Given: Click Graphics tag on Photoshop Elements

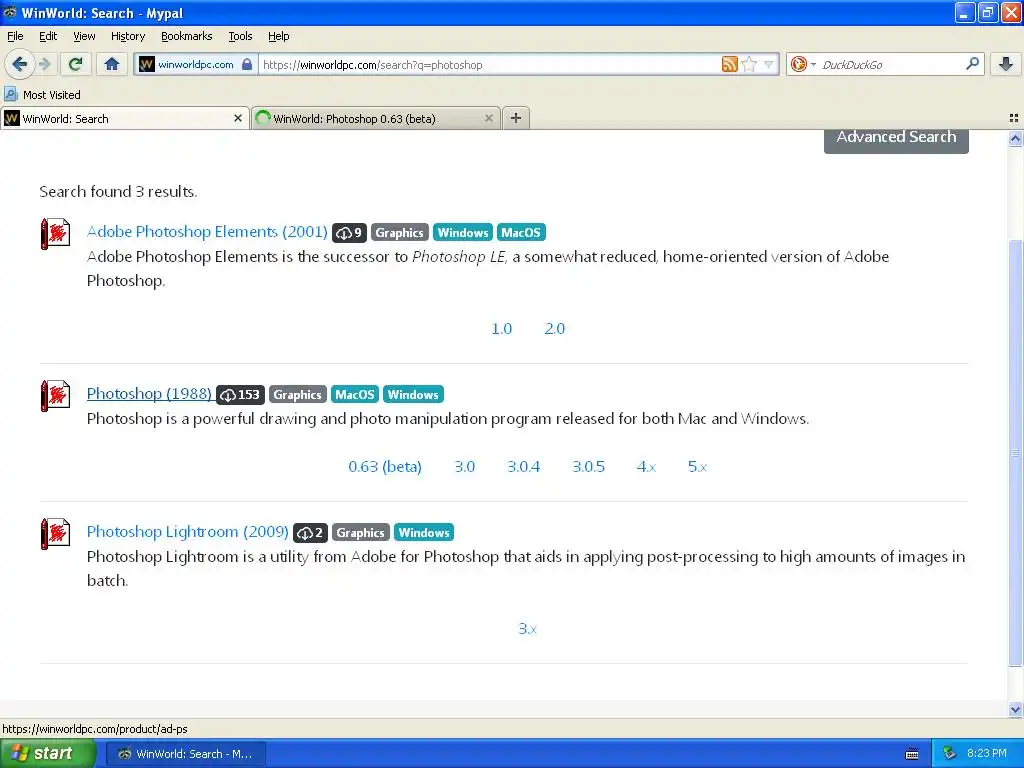Looking at the screenshot, I should (400, 232).
